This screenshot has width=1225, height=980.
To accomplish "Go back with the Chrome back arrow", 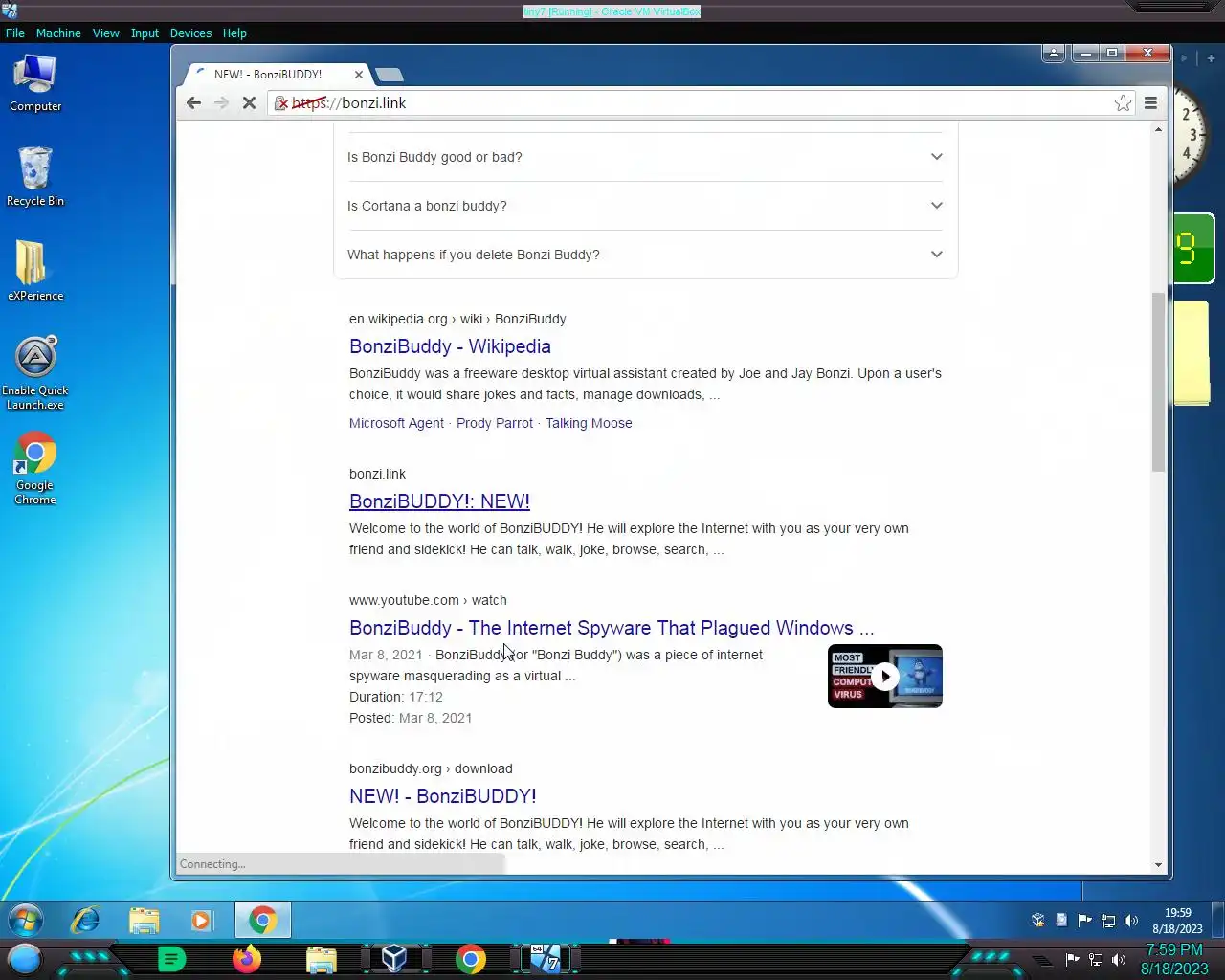I will click(193, 102).
